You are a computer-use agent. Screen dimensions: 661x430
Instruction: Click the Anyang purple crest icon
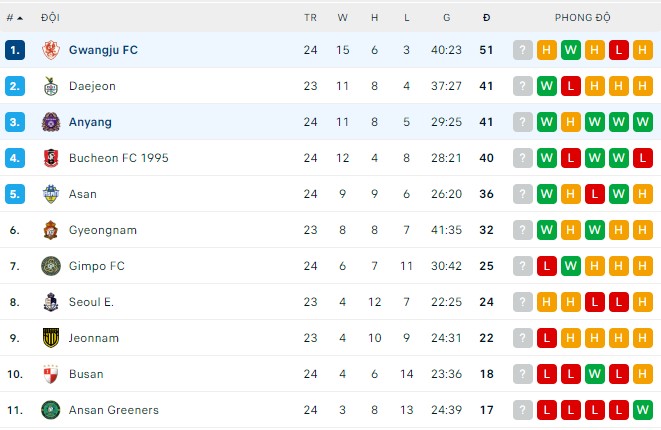[x=51, y=122]
